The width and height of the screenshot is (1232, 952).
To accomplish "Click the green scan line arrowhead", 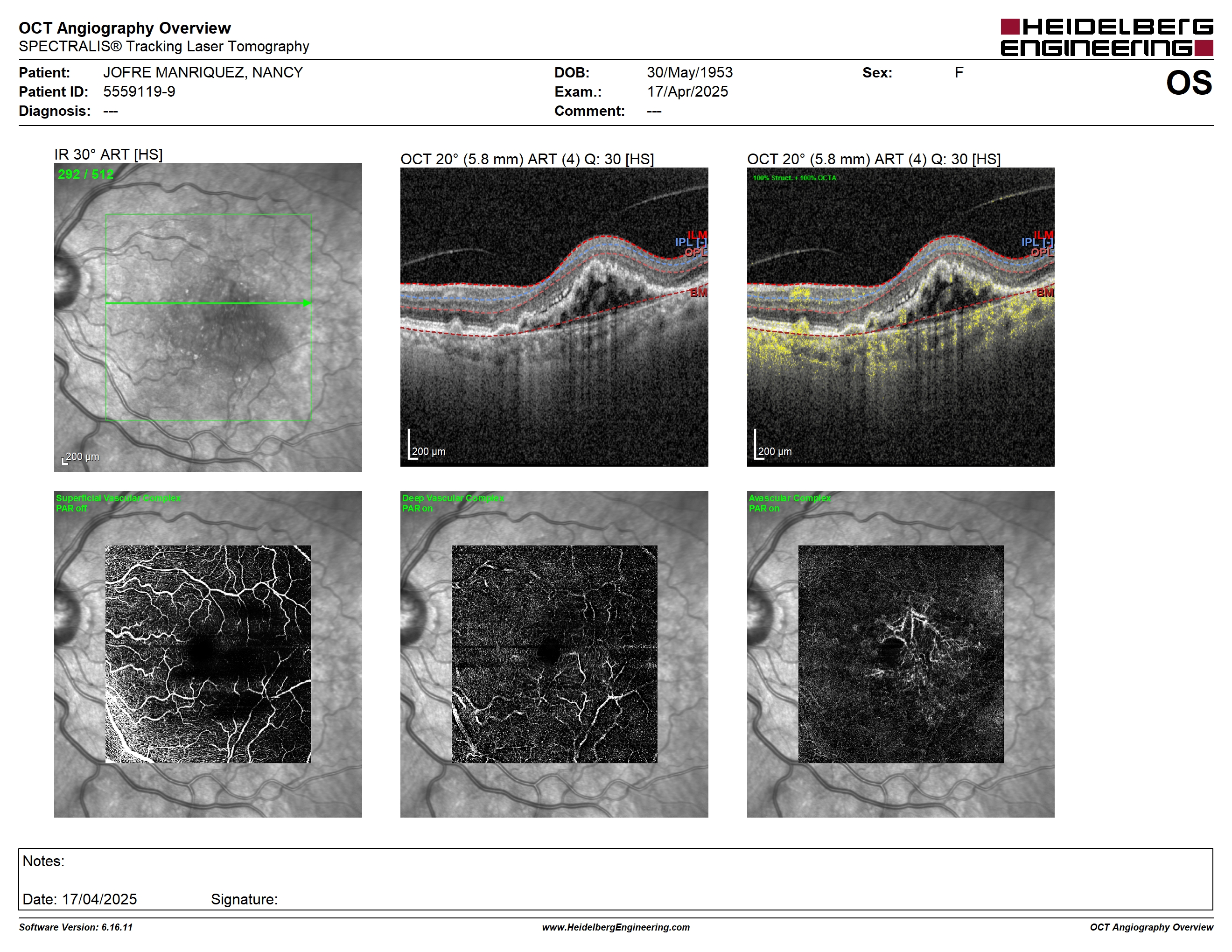I will pyautogui.click(x=307, y=303).
